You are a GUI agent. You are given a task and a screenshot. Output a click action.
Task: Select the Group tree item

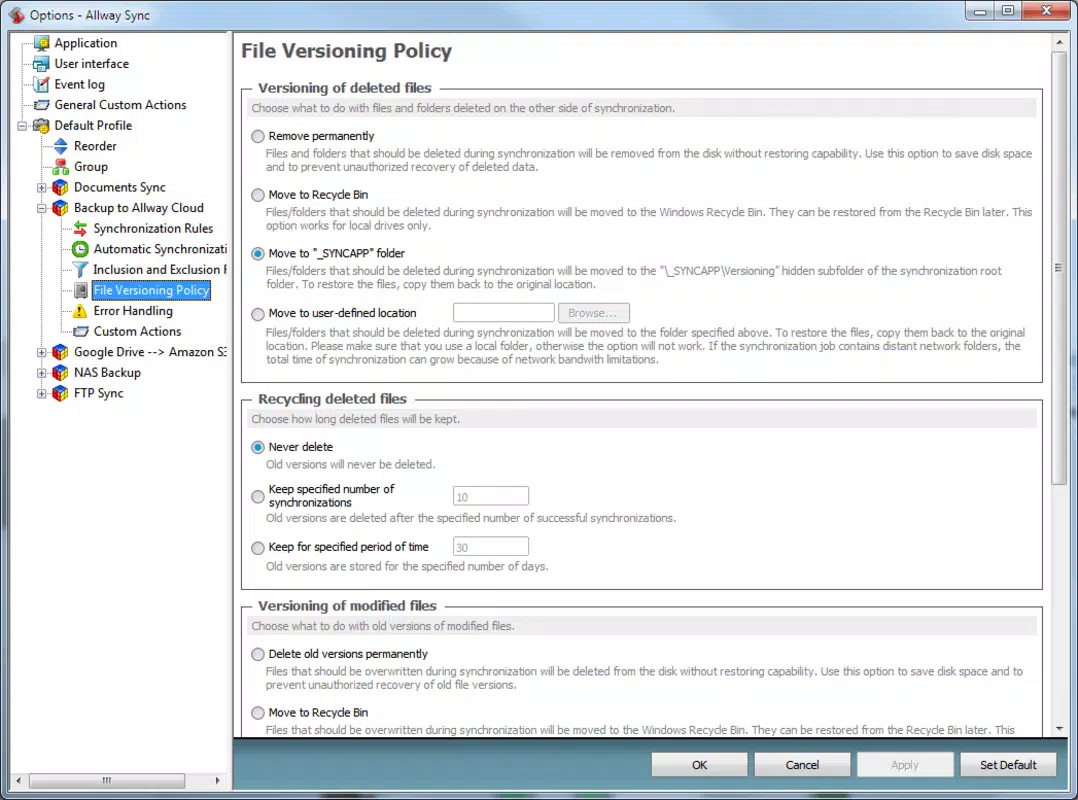[91, 166]
